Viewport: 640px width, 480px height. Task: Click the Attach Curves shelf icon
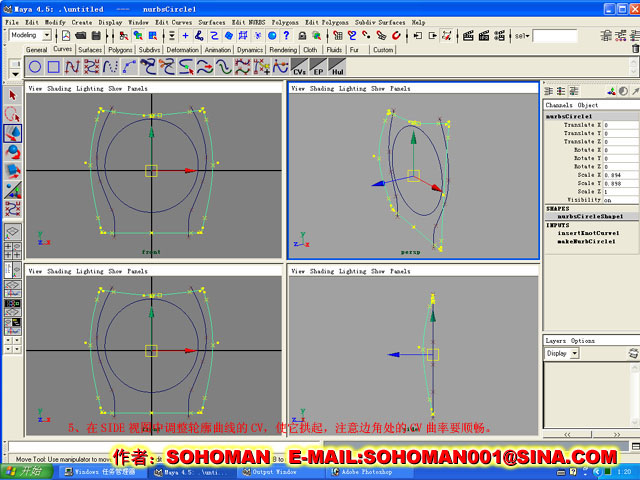[148, 67]
